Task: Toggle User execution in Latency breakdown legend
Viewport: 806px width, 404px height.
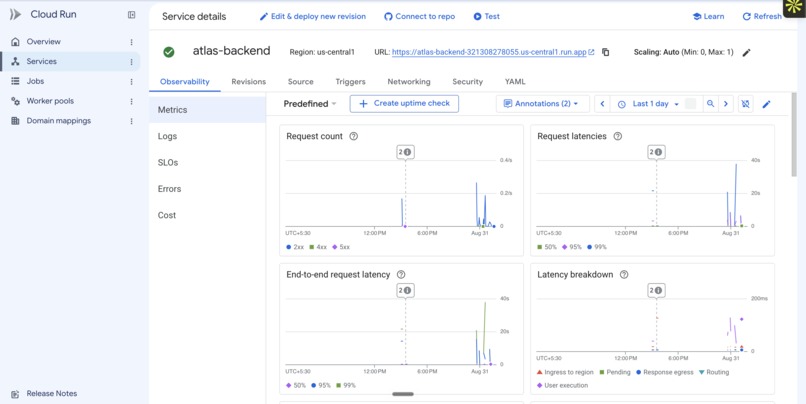Action: tap(562, 385)
